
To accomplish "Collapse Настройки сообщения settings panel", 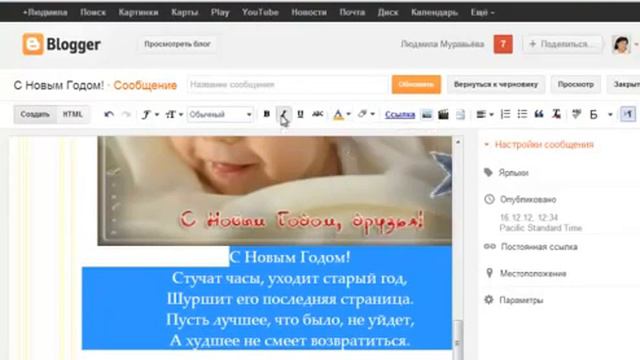I will (x=544, y=144).
